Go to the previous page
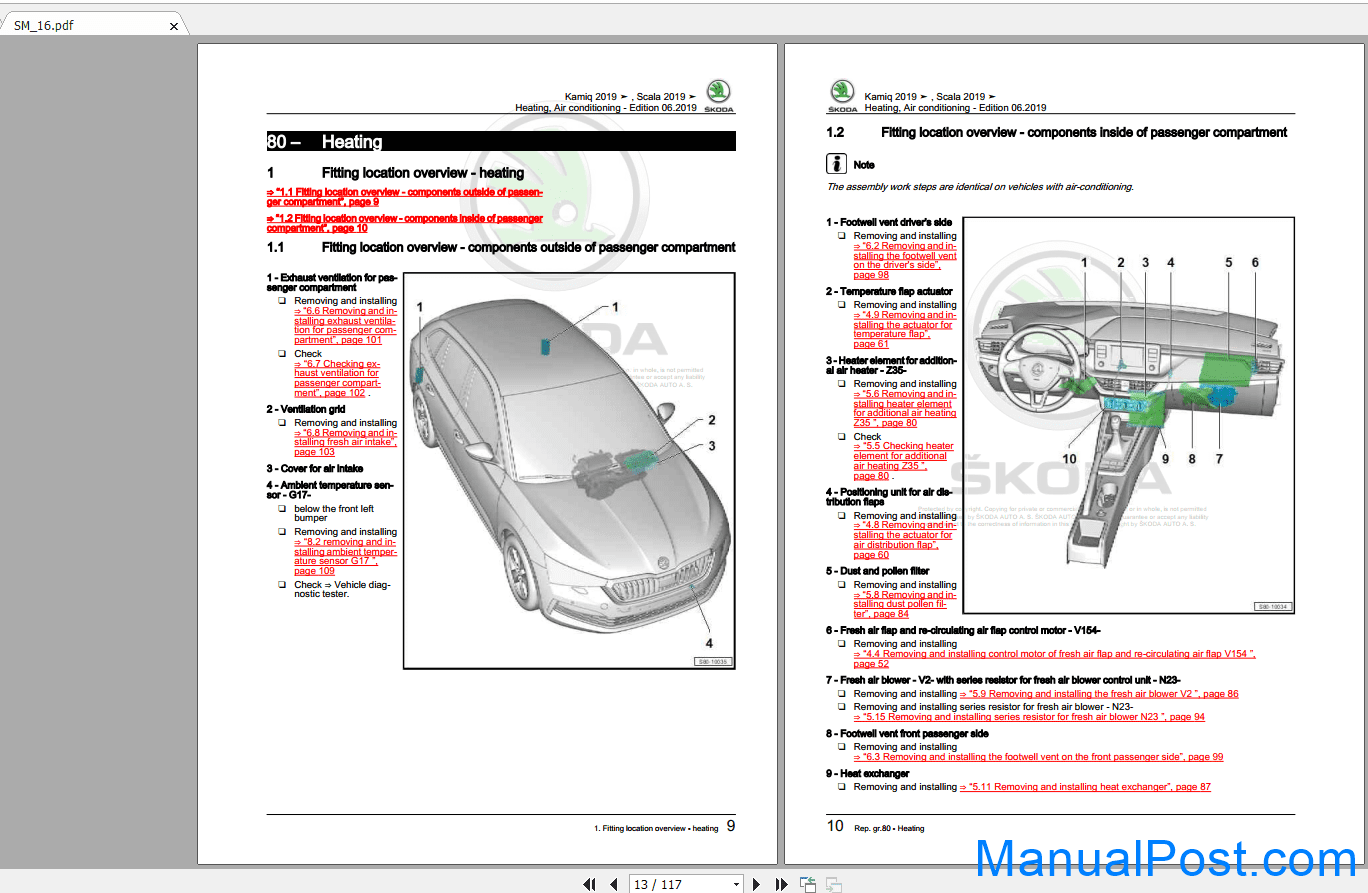The width and height of the screenshot is (1368, 893). pyautogui.click(x=614, y=884)
